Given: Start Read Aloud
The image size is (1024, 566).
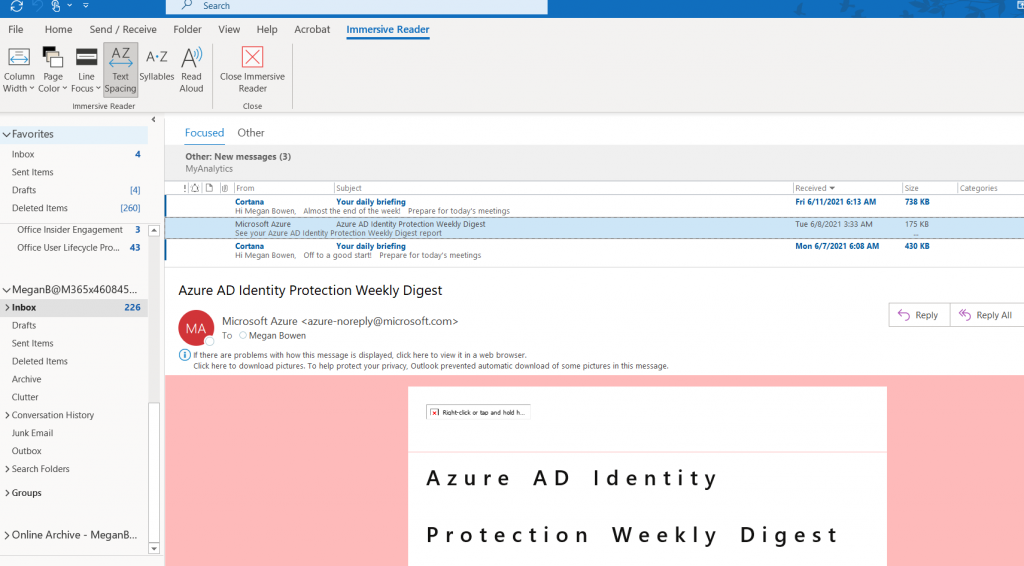Looking at the screenshot, I should point(191,69).
